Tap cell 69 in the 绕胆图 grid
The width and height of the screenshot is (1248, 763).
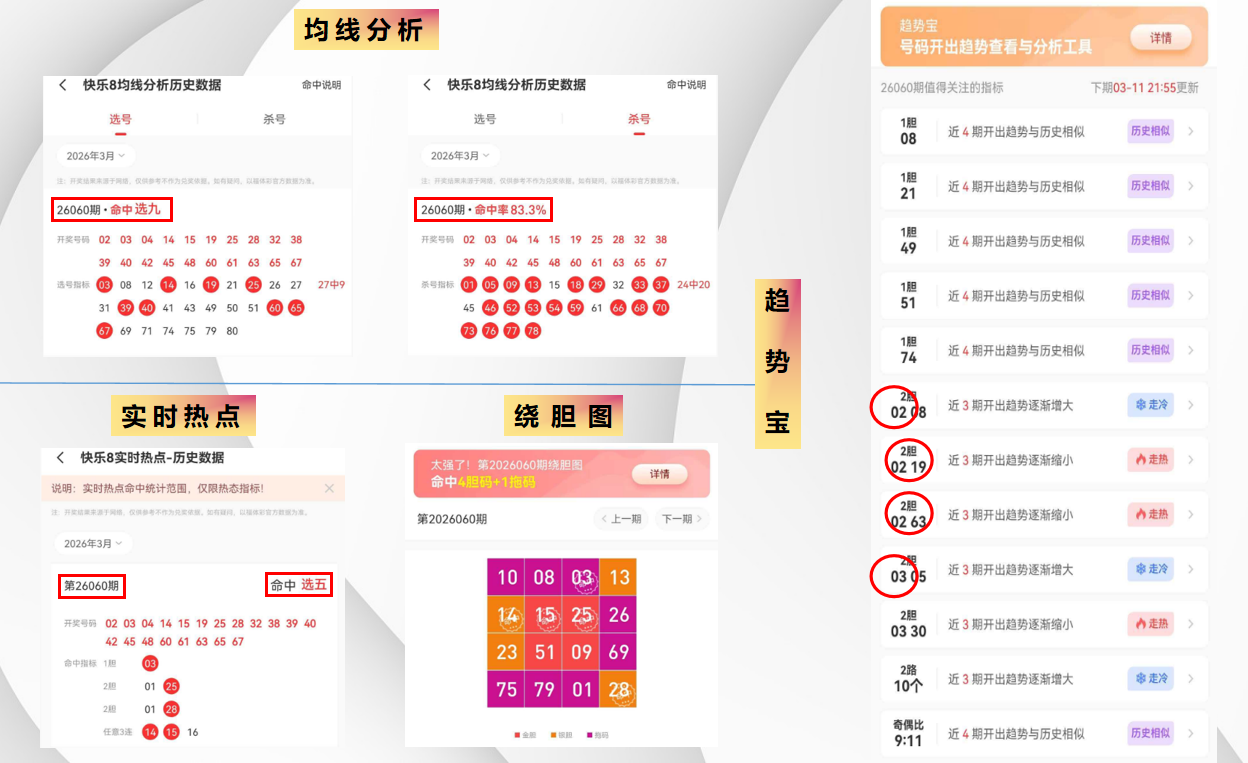click(619, 652)
